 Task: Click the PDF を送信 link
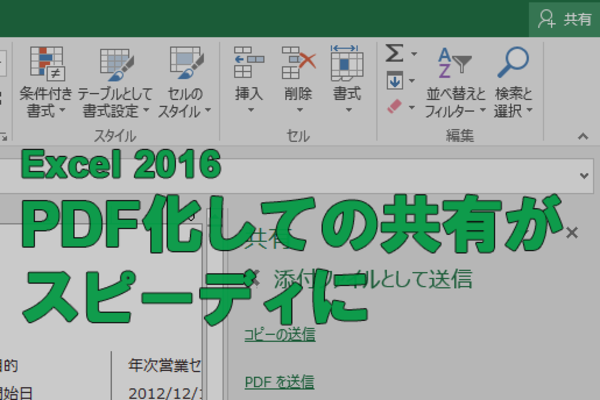pos(279,382)
